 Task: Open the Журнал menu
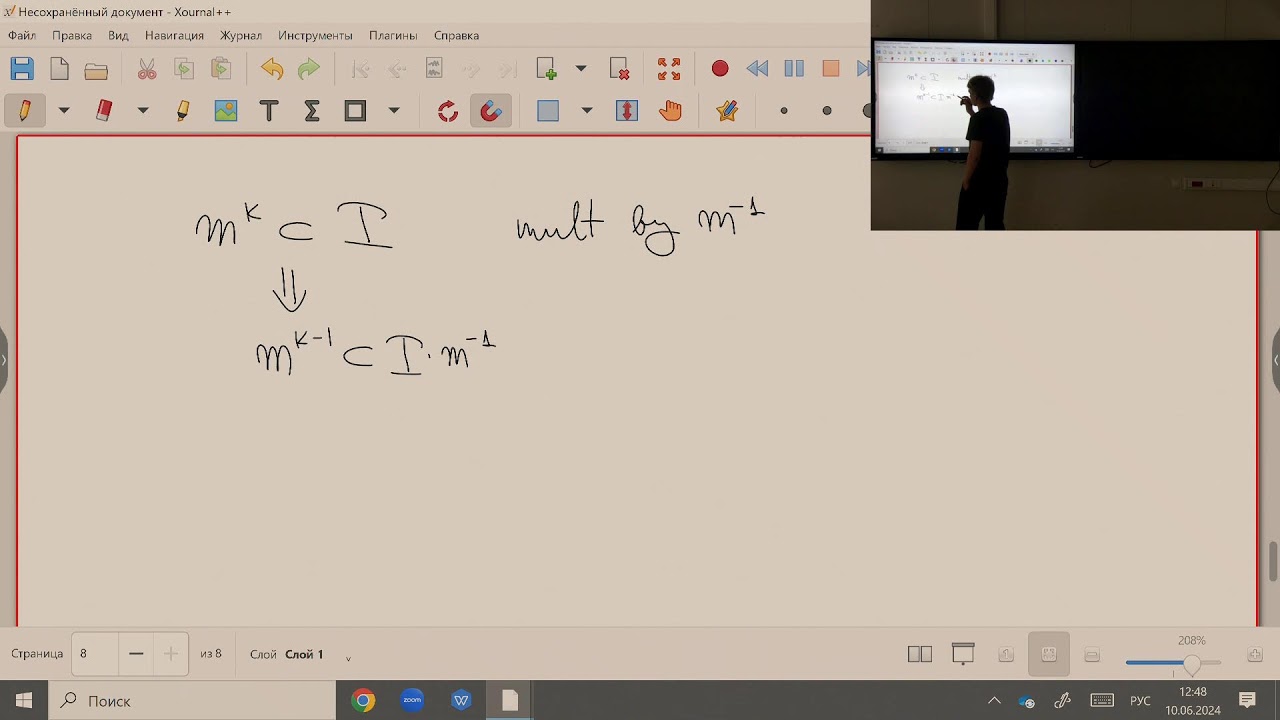(x=241, y=35)
